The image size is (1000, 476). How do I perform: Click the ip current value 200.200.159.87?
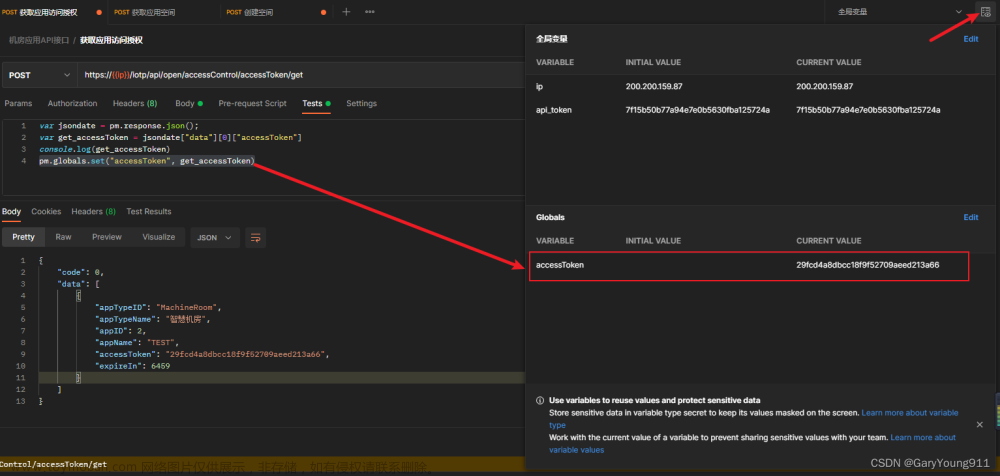tap(825, 86)
